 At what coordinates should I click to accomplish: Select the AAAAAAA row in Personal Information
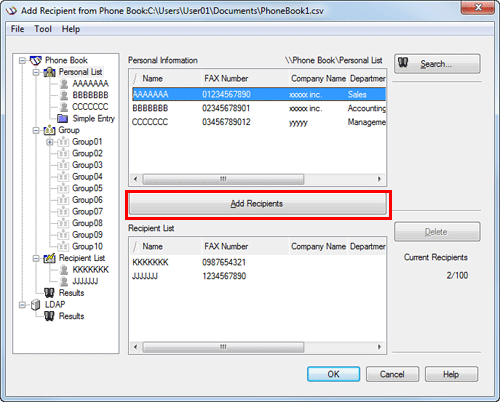click(259, 94)
